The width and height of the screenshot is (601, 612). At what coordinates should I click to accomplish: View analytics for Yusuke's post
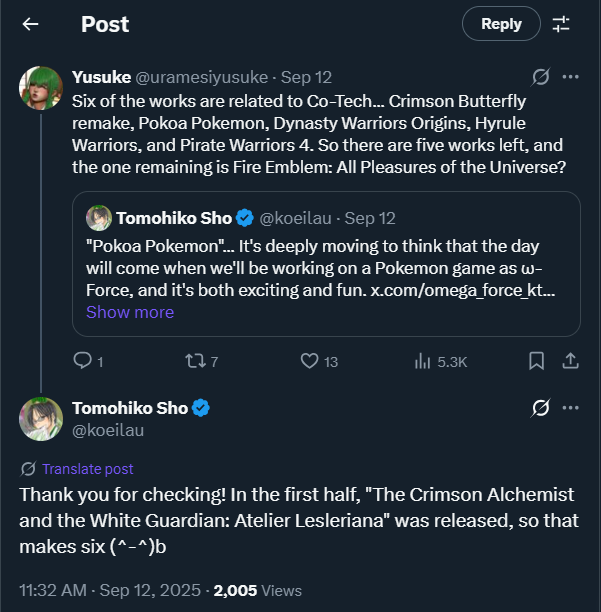tap(423, 362)
